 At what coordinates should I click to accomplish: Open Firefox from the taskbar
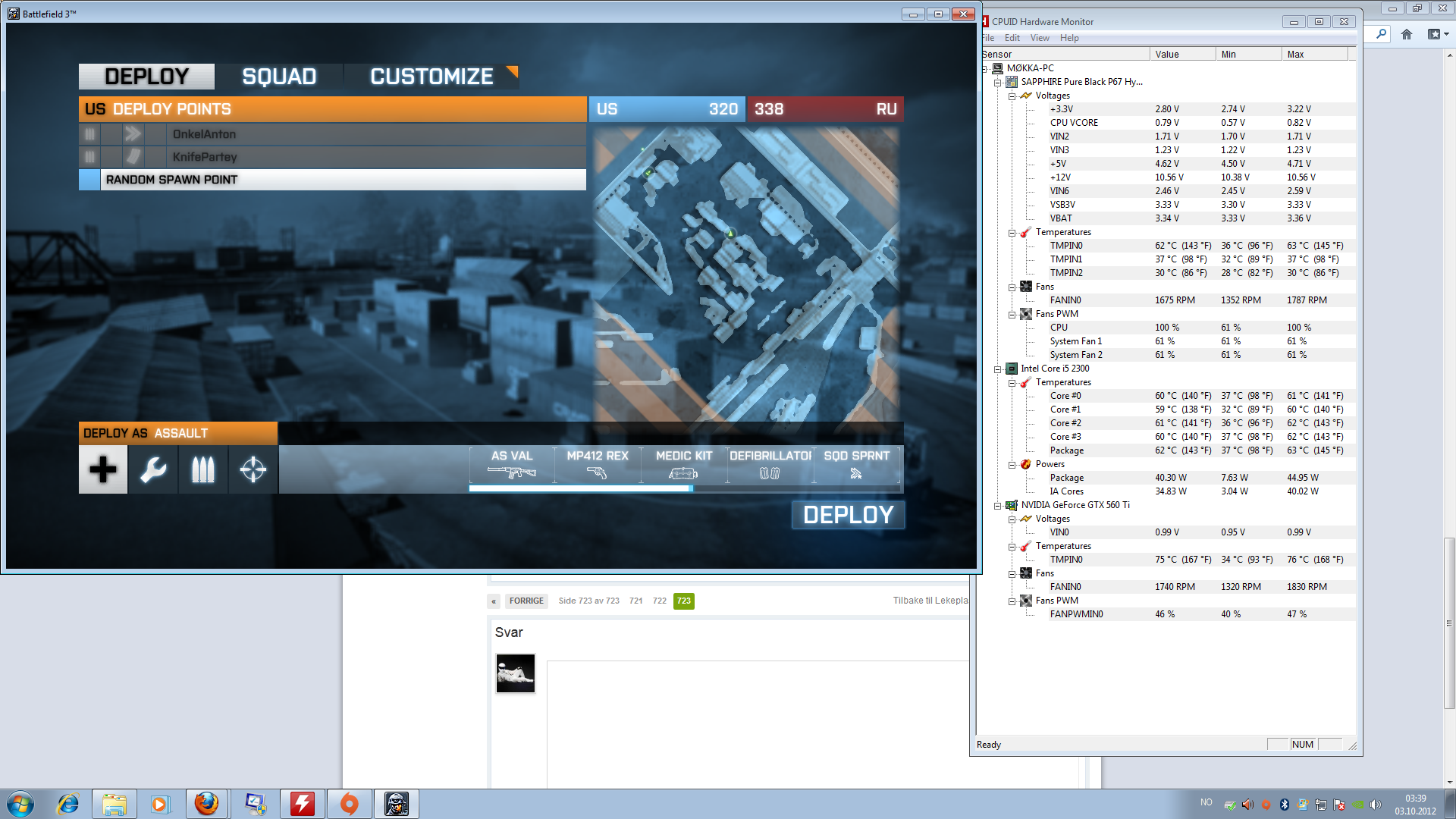206,804
